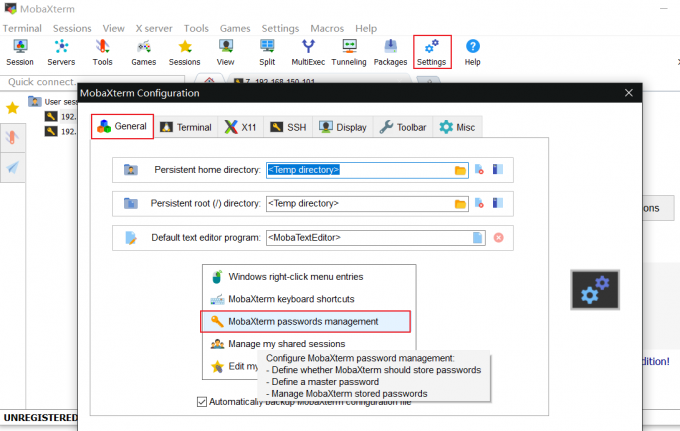Click the Settings toolbar icon
The image size is (680, 431).
click(x=432, y=52)
